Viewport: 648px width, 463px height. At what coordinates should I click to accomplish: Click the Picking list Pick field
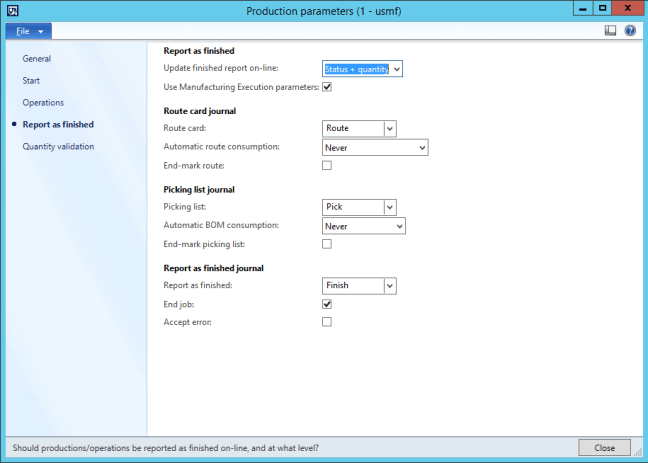(x=353, y=207)
